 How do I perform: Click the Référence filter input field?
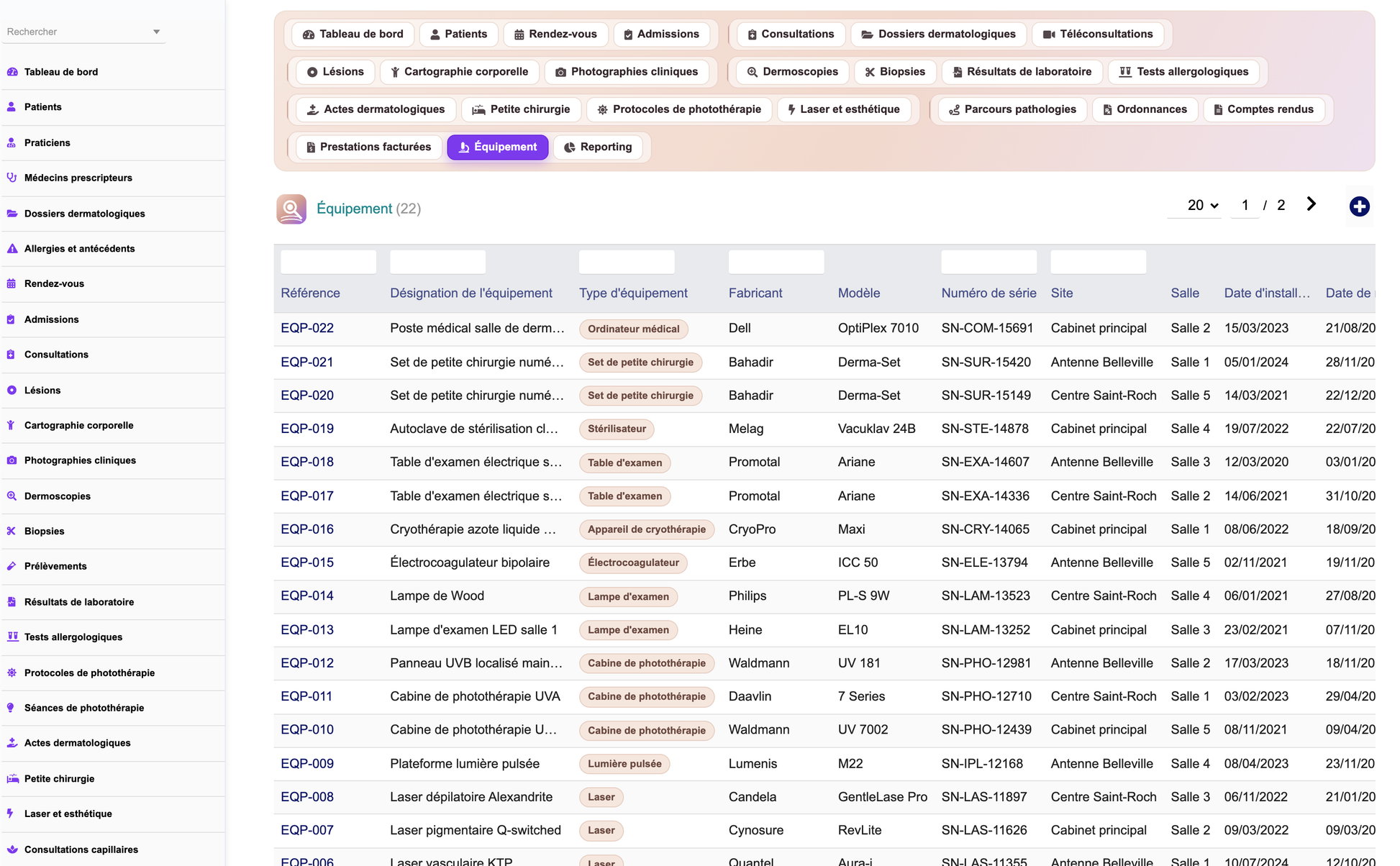[328, 262]
